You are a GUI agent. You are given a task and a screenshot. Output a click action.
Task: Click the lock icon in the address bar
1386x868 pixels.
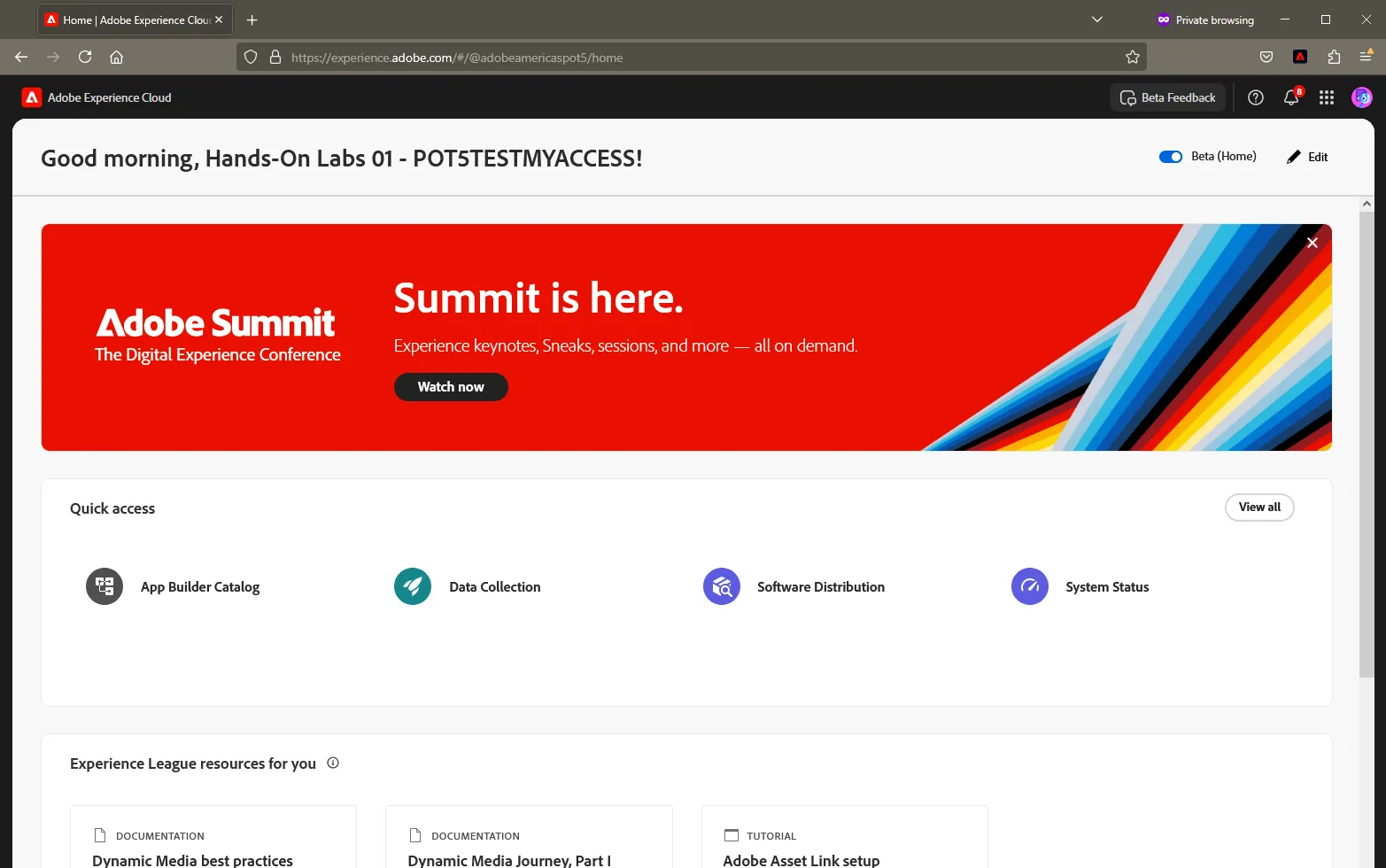click(275, 57)
